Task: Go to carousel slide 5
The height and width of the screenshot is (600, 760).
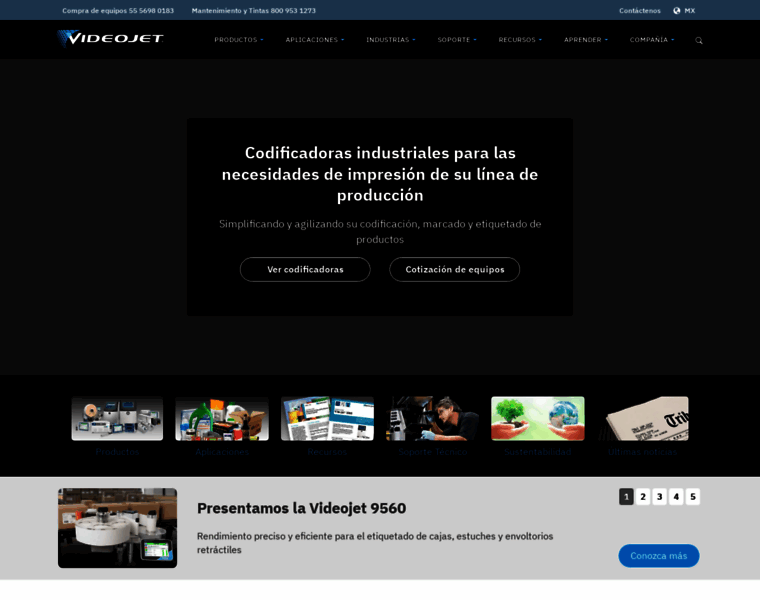Action: tap(693, 497)
